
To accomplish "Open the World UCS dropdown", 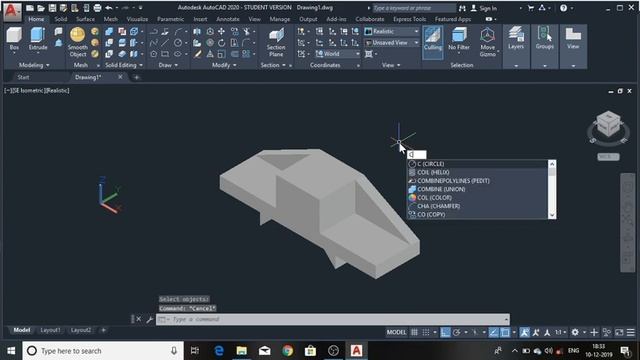I will (x=338, y=53).
